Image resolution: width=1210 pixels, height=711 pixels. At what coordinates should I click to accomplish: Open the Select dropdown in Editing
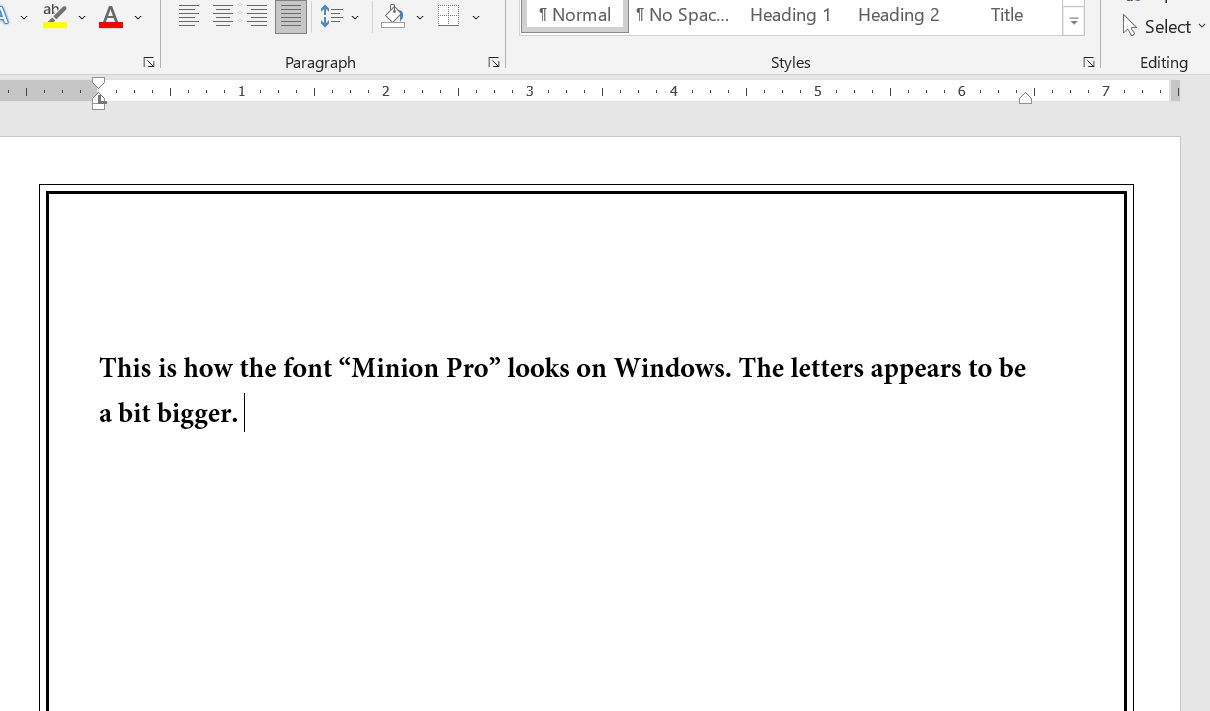click(1164, 26)
